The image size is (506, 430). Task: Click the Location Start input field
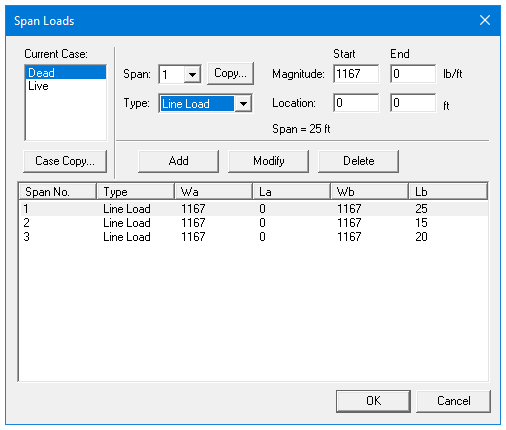click(356, 103)
